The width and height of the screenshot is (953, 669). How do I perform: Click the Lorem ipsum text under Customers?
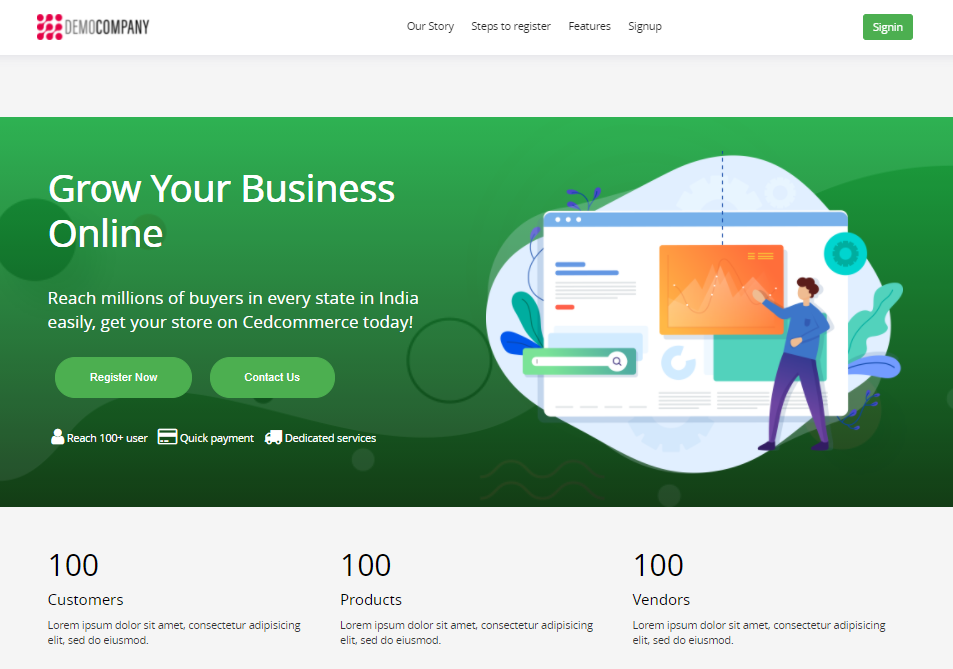click(174, 633)
